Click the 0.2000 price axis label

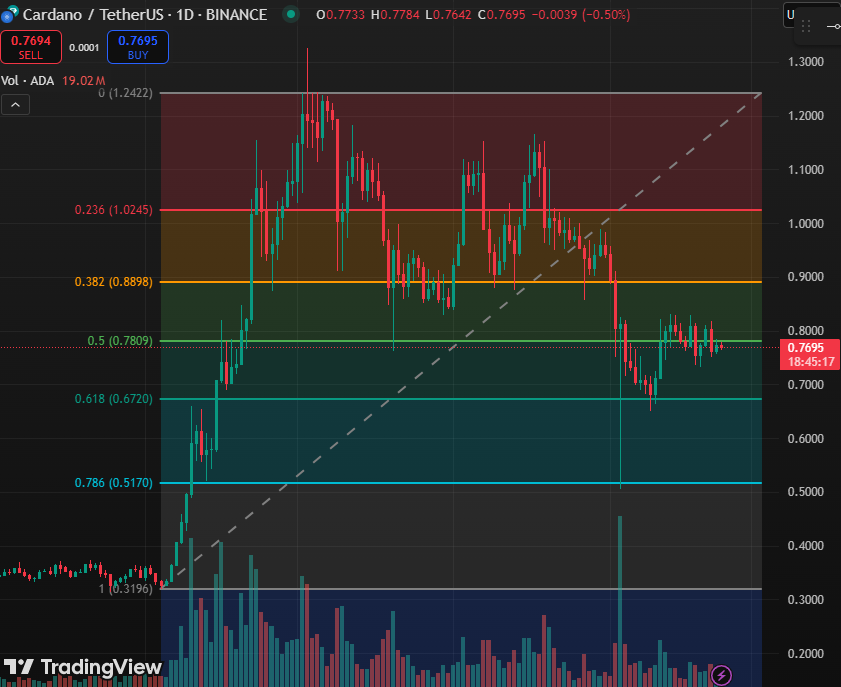pos(805,654)
